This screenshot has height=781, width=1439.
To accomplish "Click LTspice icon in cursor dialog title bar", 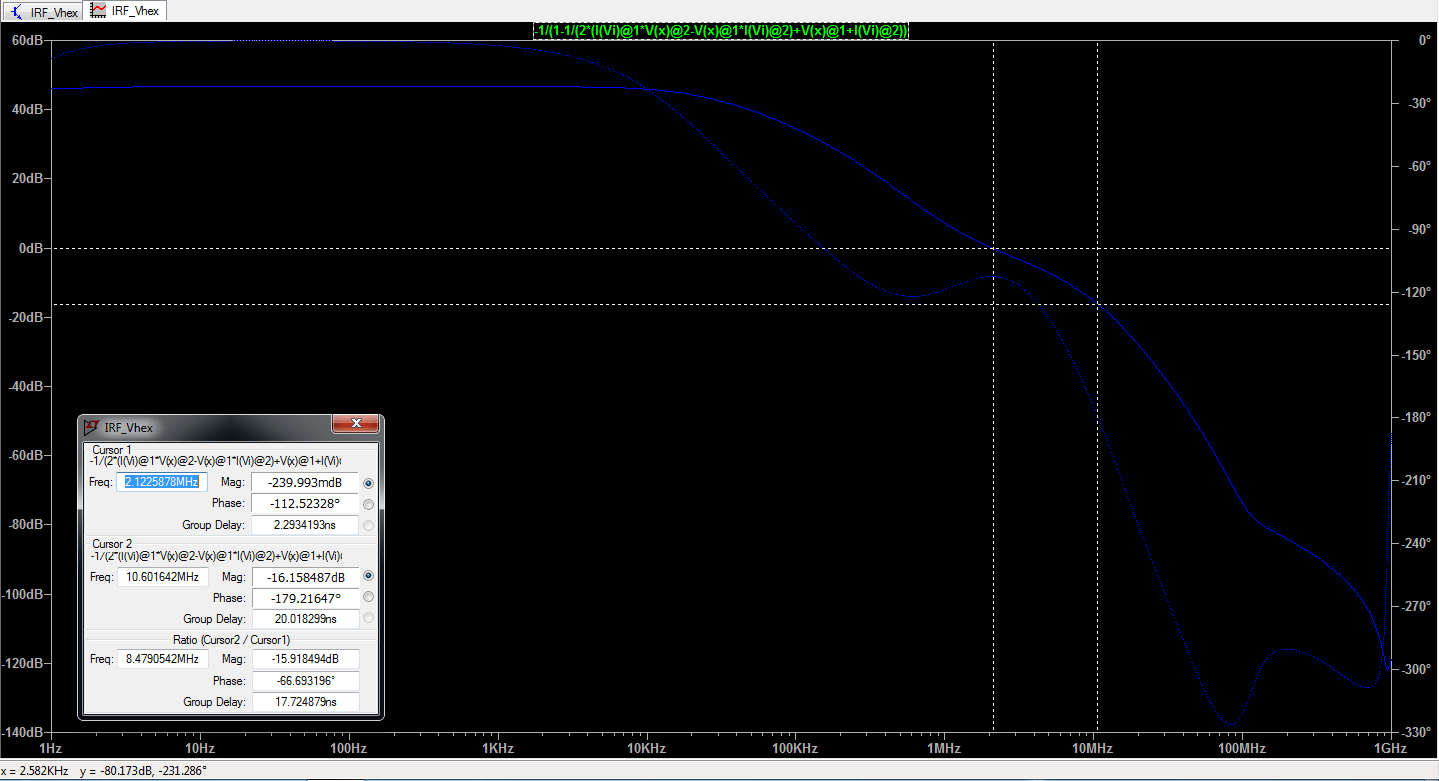I will click(92, 427).
